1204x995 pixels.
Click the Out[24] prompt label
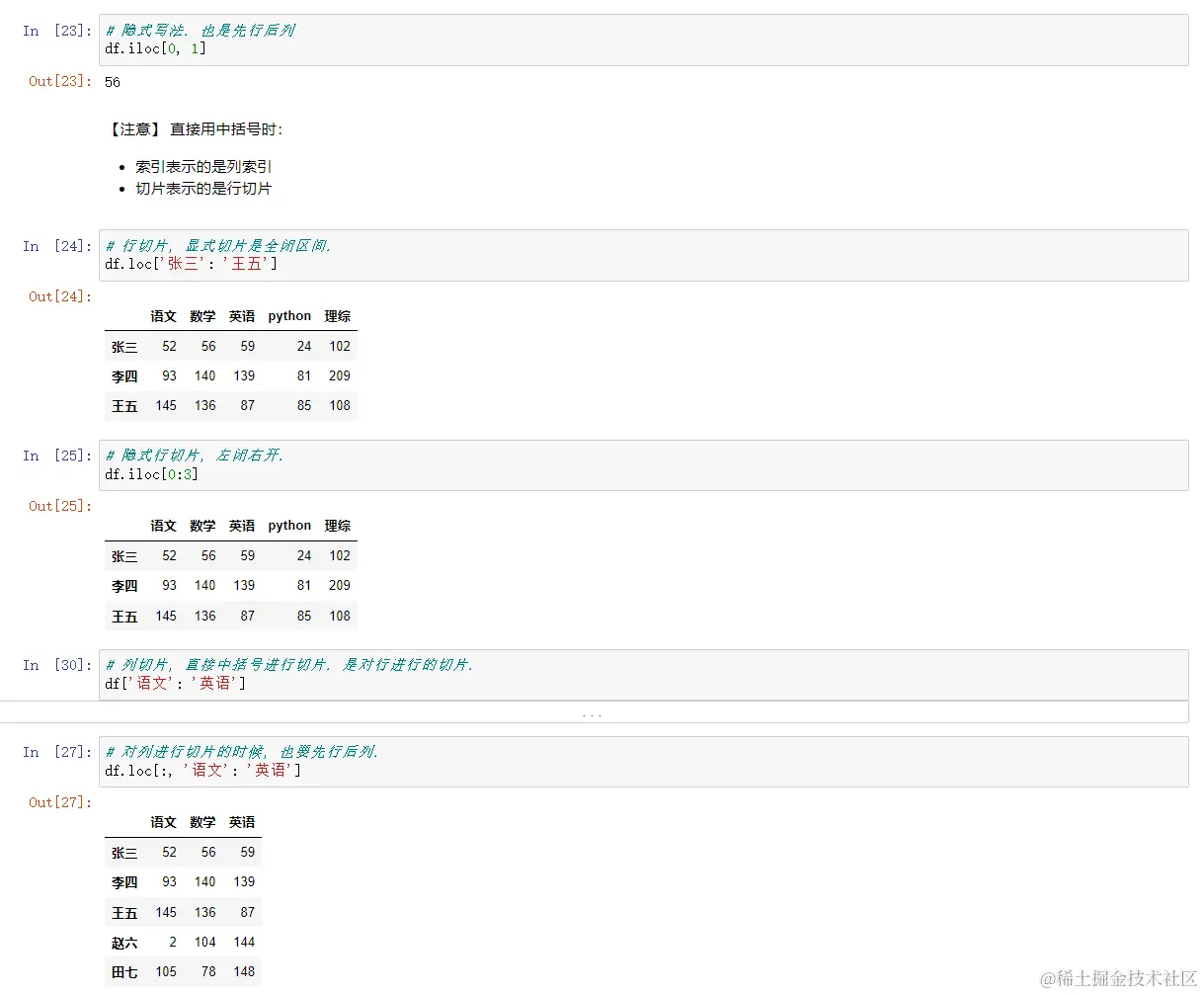pos(60,296)
